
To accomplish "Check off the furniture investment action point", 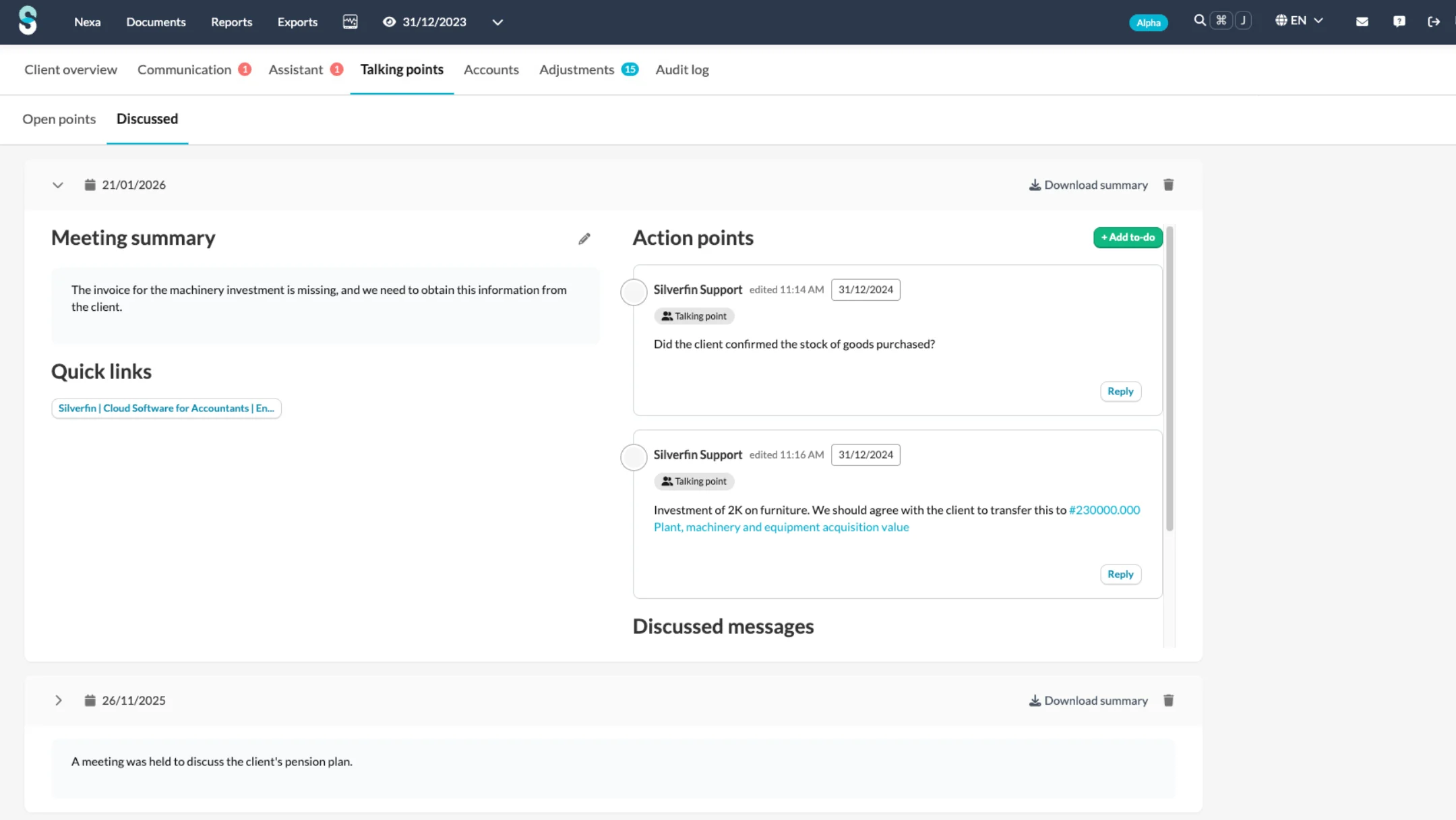I will 634,457.
